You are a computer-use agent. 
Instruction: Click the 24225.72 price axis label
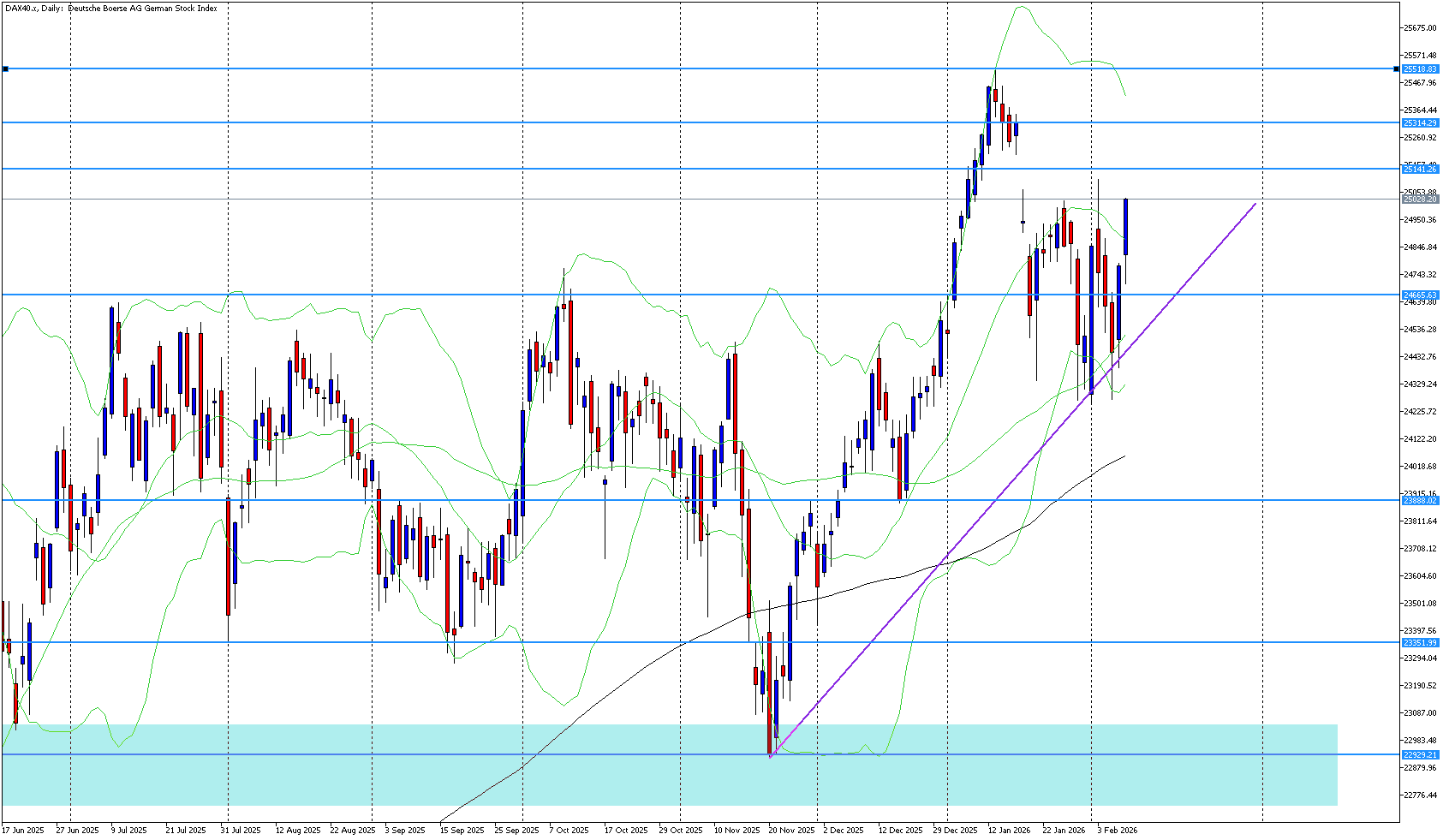pyautogui.click(x=1421, y=412)
